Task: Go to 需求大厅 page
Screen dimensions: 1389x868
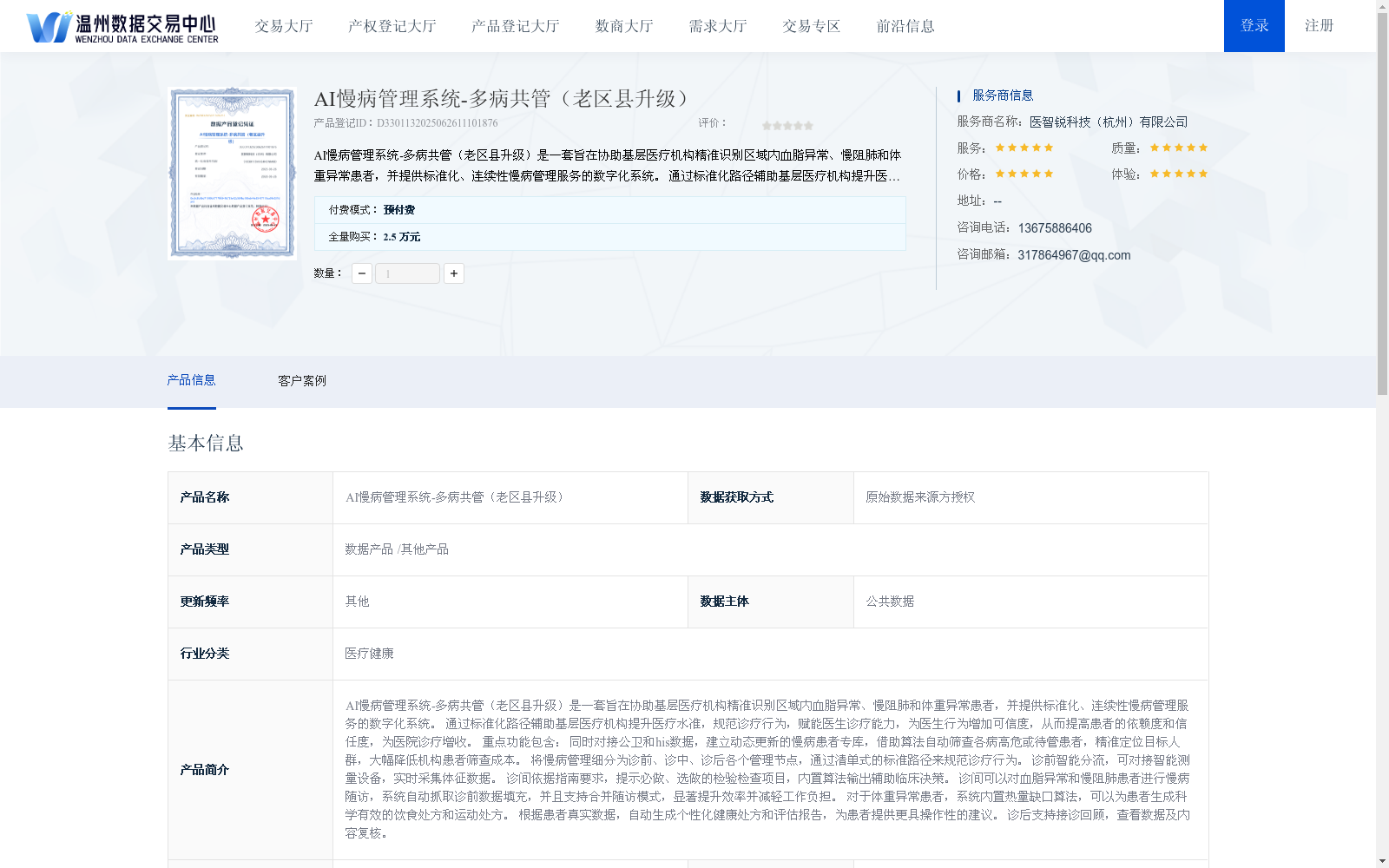Action: 717,26
